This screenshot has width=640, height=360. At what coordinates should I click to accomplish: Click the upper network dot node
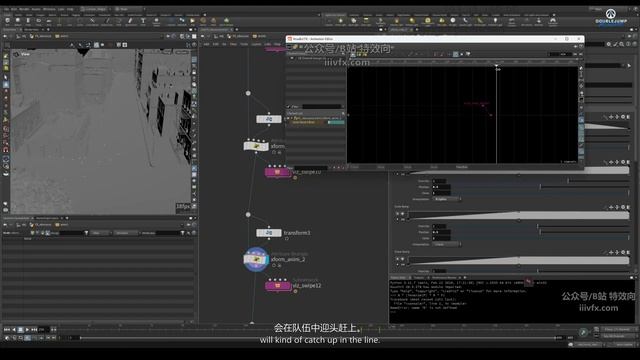(248, 93)
